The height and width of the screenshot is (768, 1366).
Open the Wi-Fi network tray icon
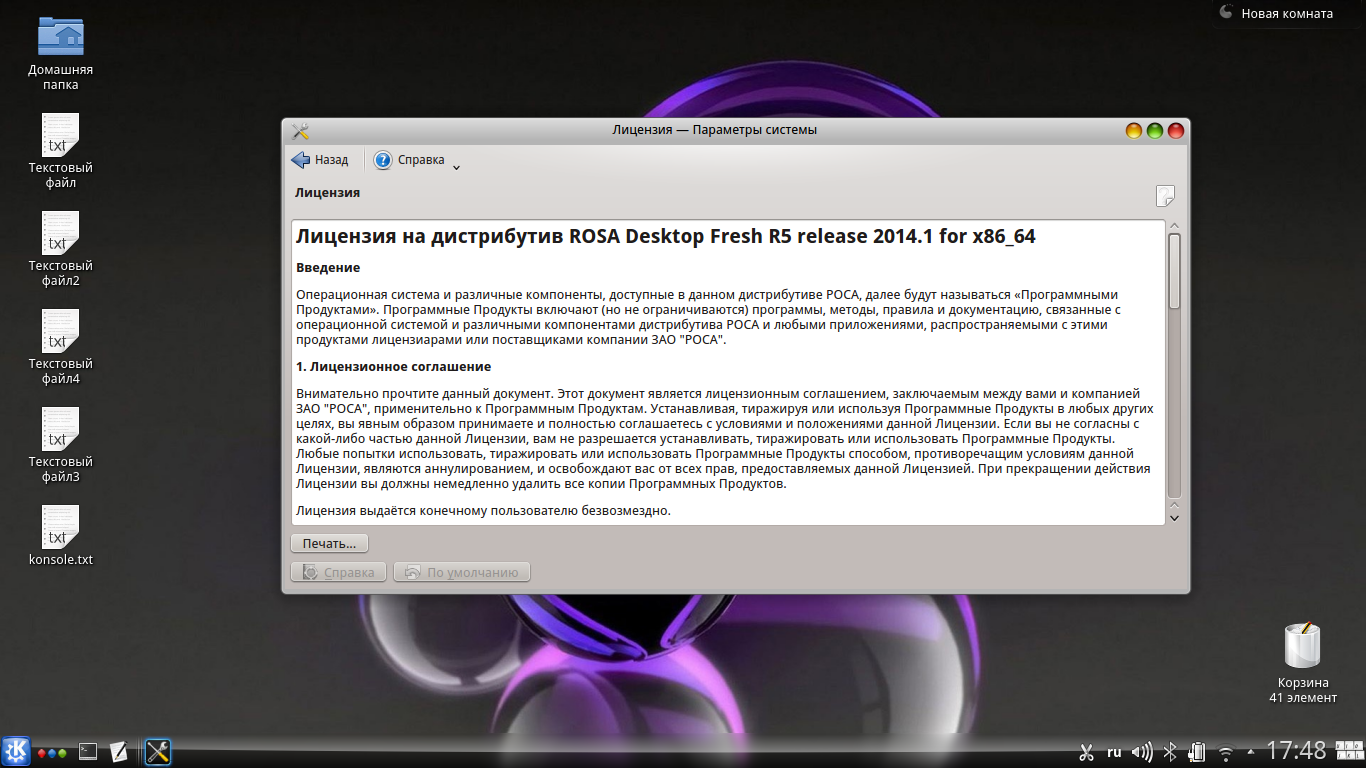point(1225,752)
